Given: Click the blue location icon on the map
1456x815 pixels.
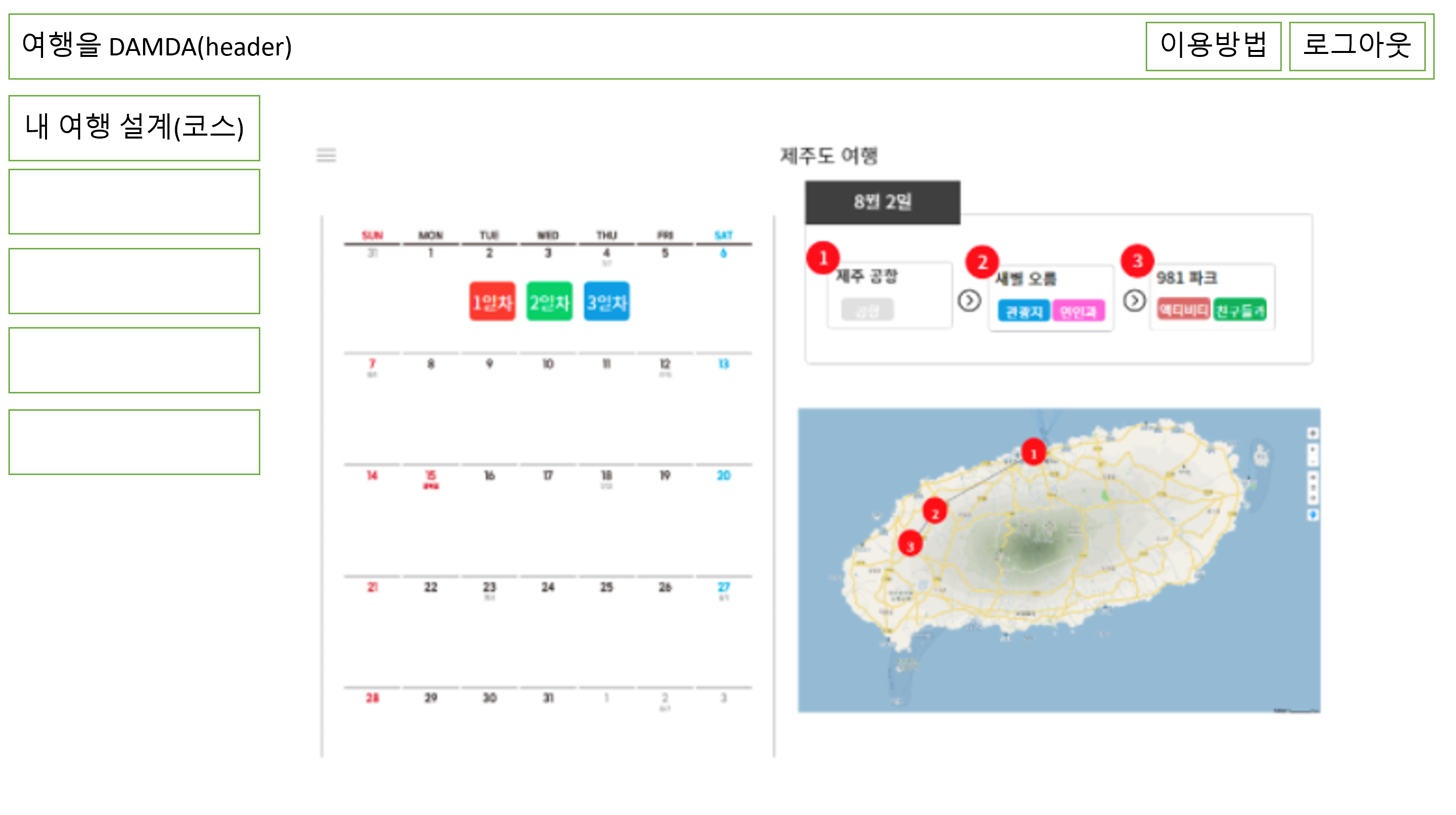Looking at the screenshot, I should tap(1312, 514).
